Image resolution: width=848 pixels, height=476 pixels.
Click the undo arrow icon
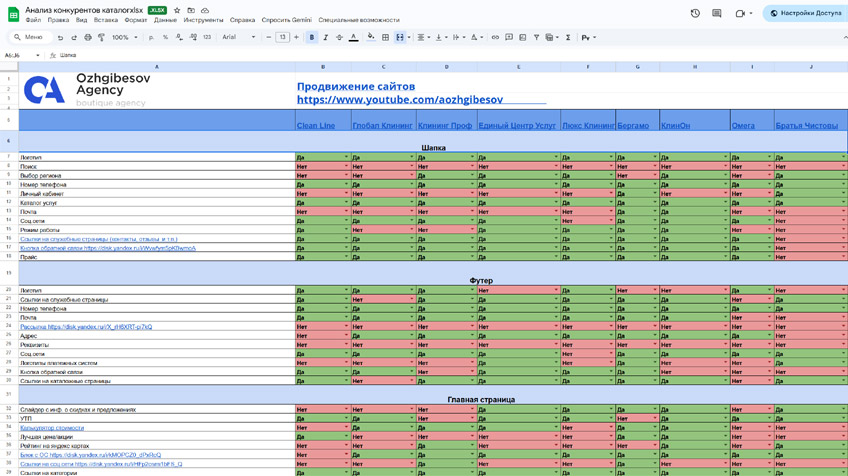(60, 38)
